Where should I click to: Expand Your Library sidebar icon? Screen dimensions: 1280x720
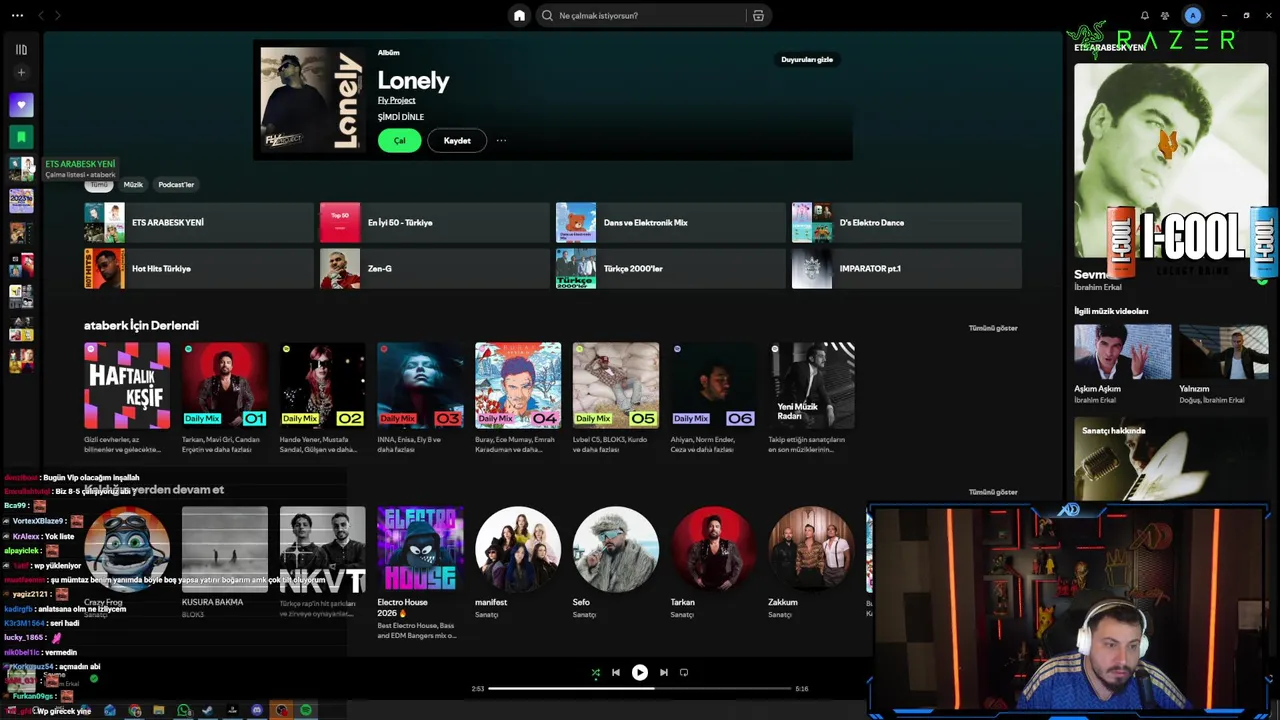click(x=21, y=49)
